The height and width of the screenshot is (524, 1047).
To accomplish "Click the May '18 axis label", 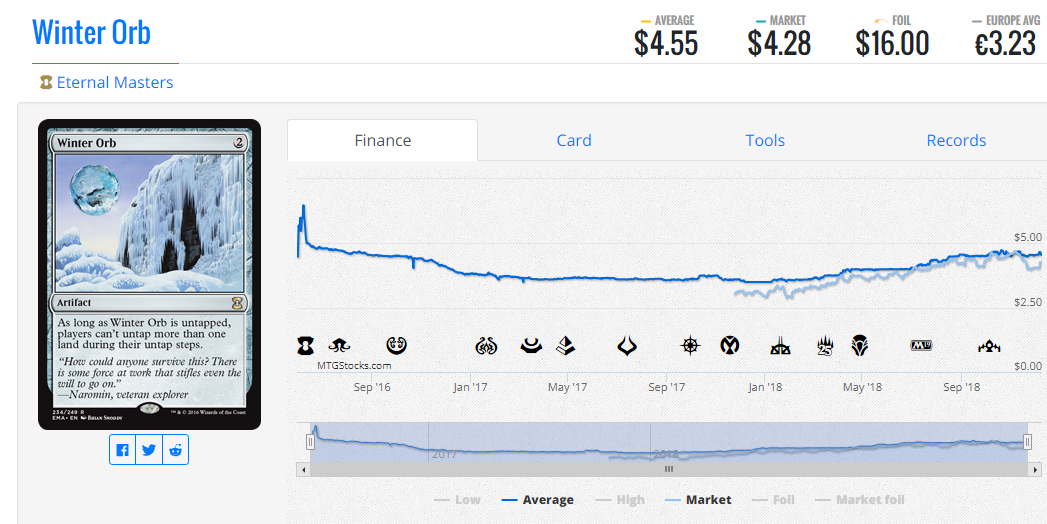I will point(862,387).
